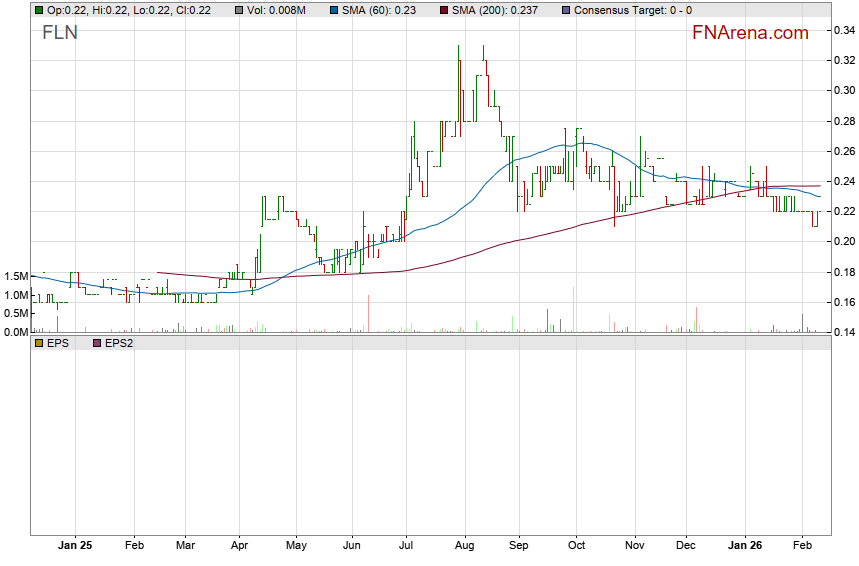Click the Vol: 0.008M legend text
Screen dimensions: 859x566
[x=277, y=10]
